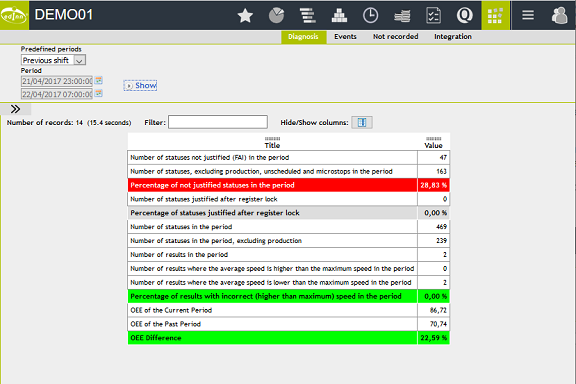Click the value 239
Viewport: 576px width, 384px height.
pos(442,241)
